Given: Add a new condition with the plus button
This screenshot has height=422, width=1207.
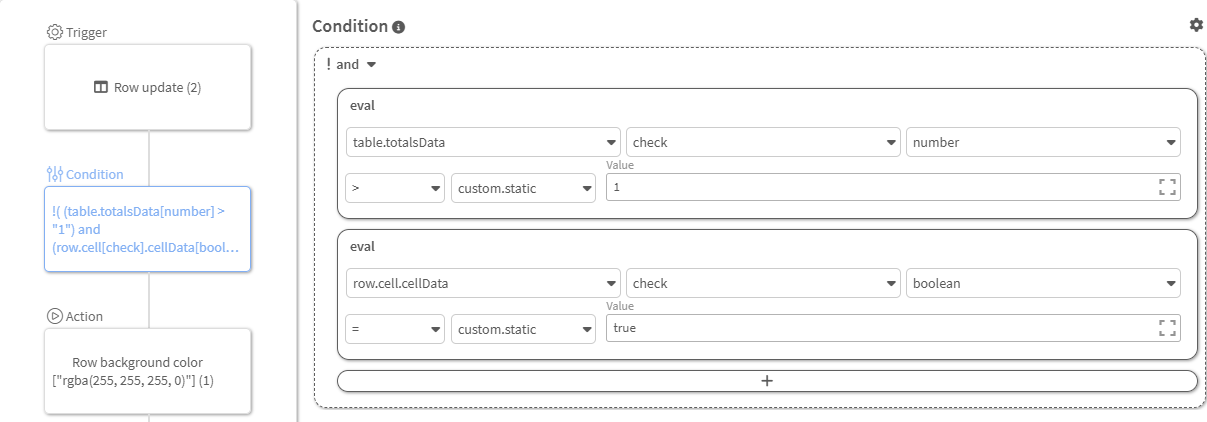Looking at the screenshot, I should coord(767,381).
